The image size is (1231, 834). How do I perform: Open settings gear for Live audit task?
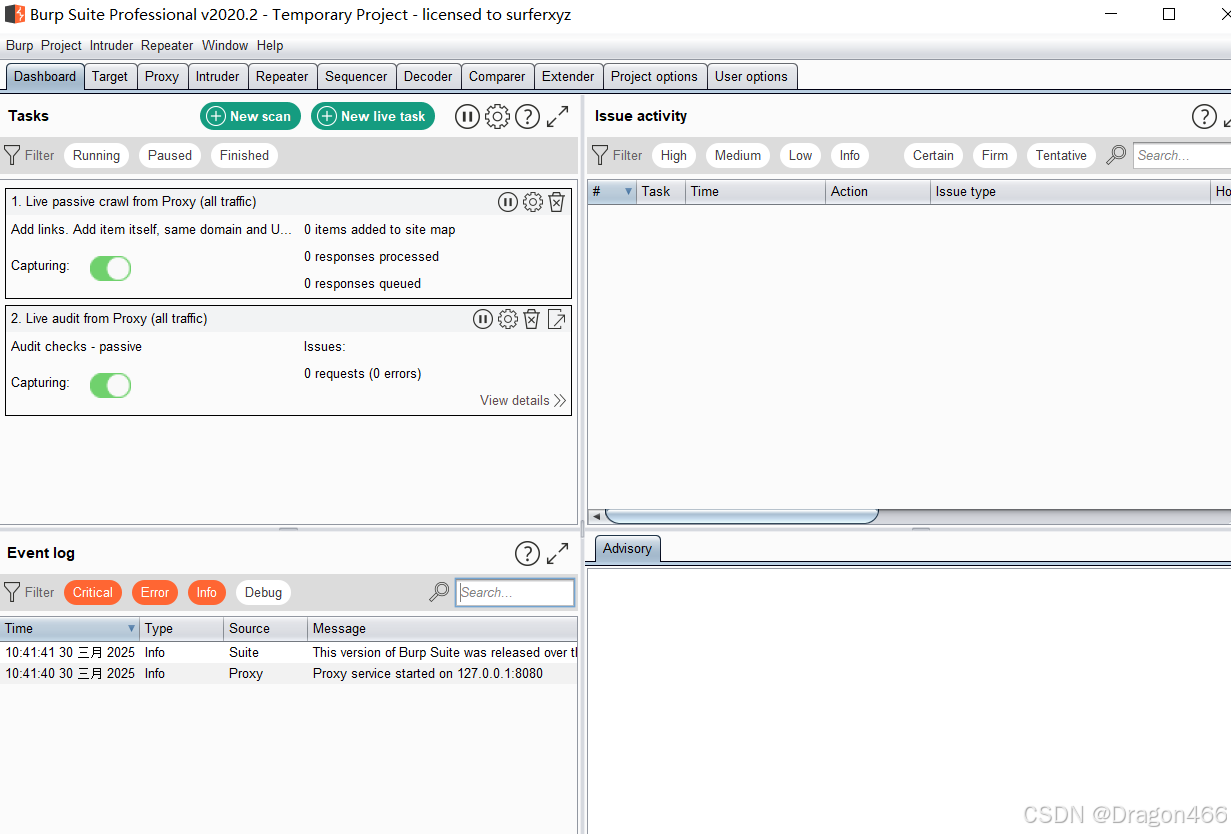[x=508, y=319]
